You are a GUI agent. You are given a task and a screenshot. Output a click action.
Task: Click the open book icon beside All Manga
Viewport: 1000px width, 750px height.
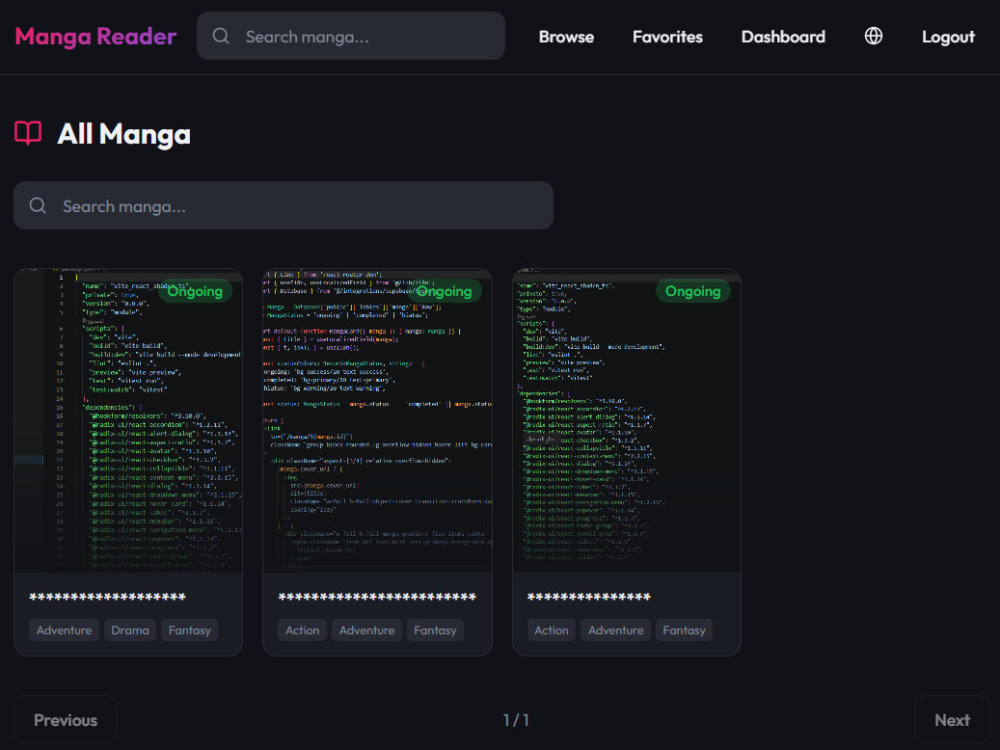pyautogui.click(x=28, y=133)
